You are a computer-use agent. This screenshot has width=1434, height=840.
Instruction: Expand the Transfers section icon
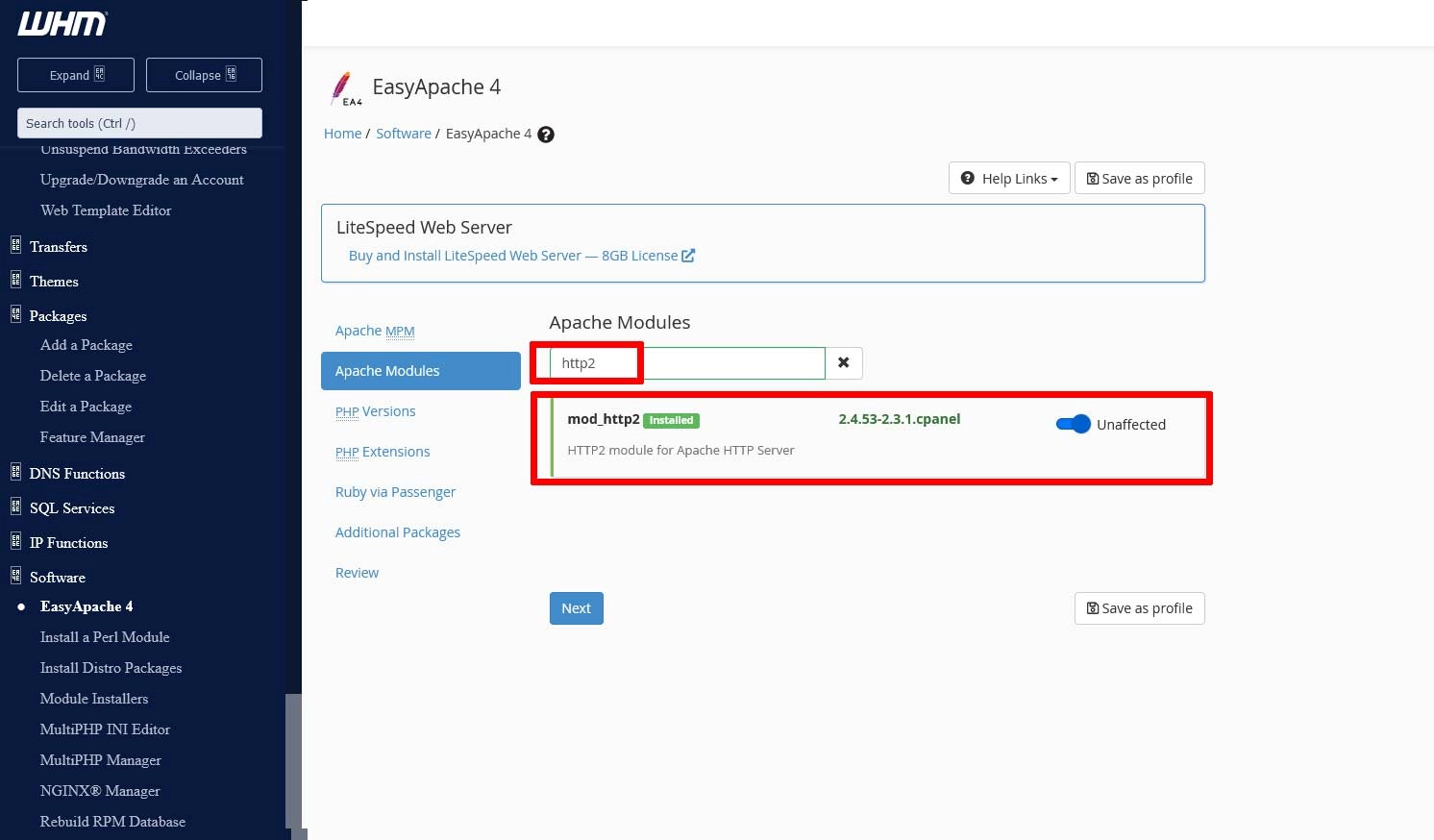tap(15, 246)
